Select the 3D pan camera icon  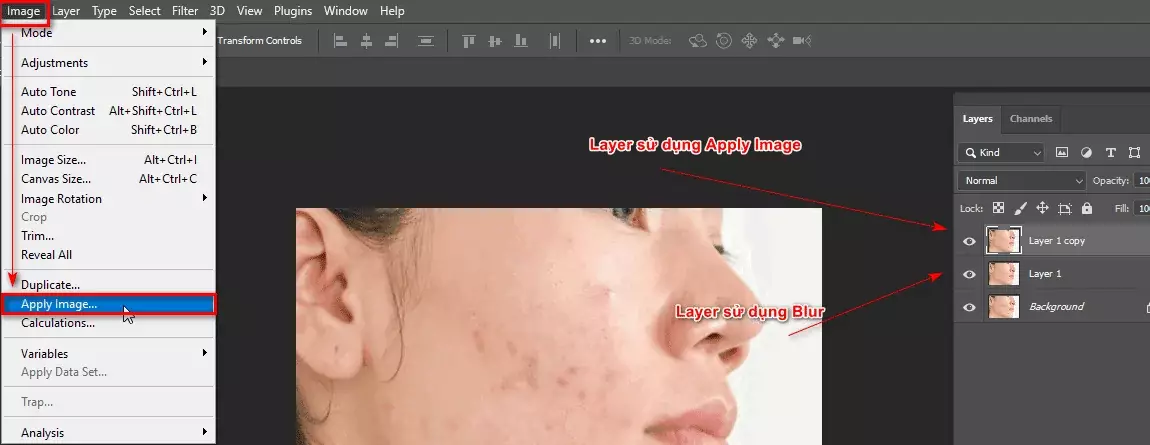tap(749, 41)
